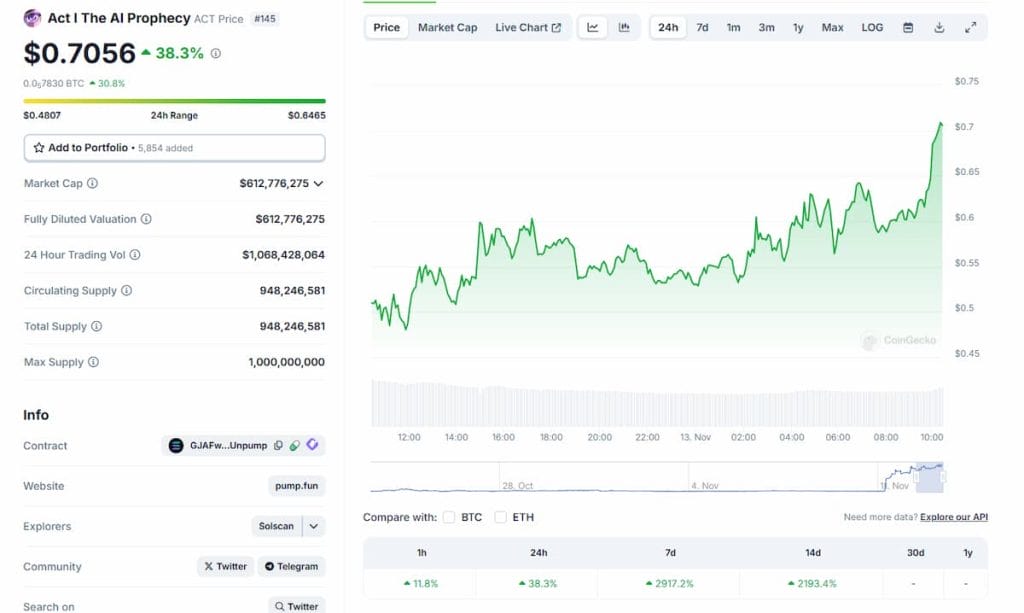
Task: Click the 24 Hour Trading Vol value $1,068,428,064
Action: 283,255
